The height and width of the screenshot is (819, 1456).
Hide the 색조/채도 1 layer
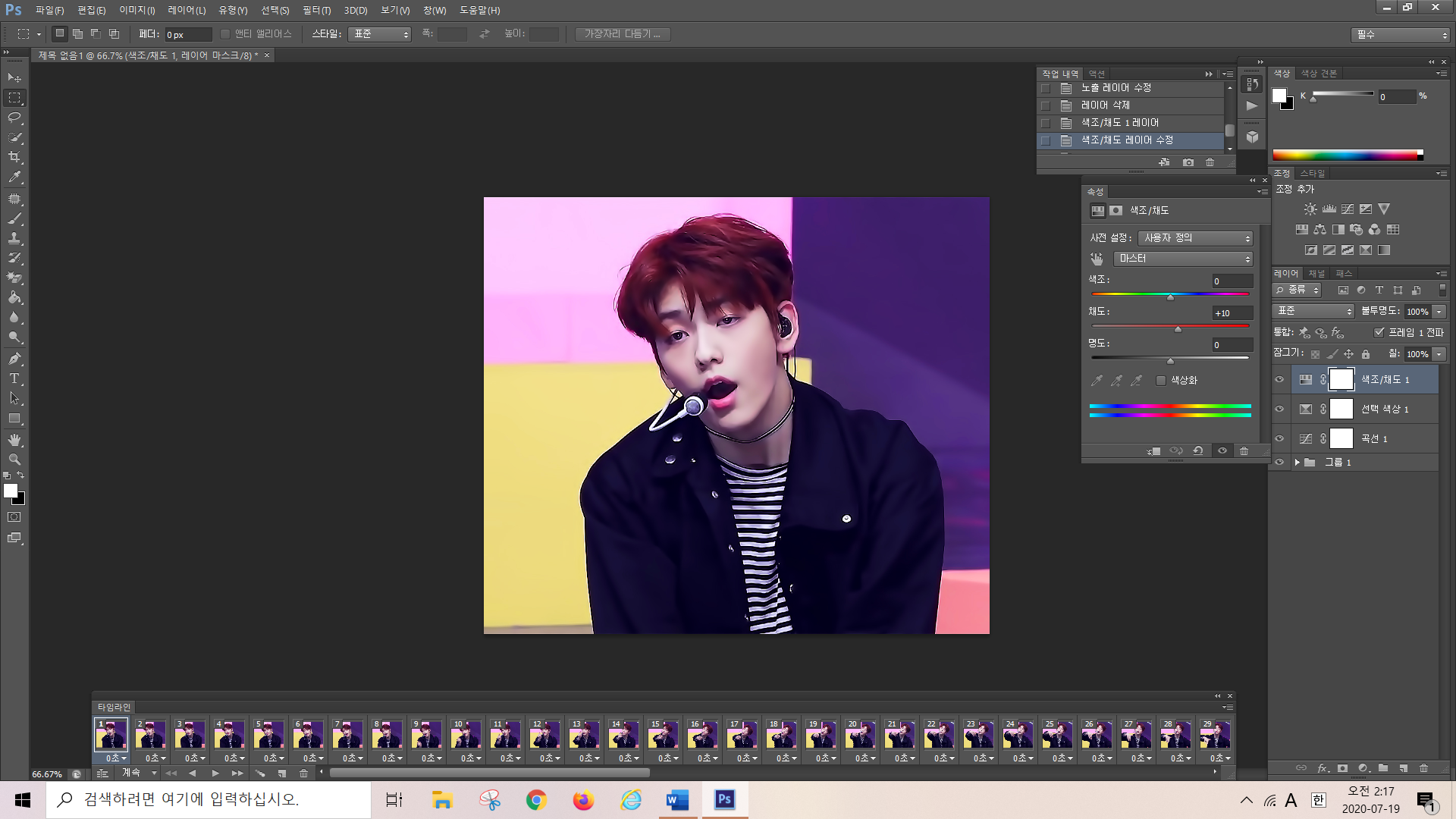point(1279,379)
